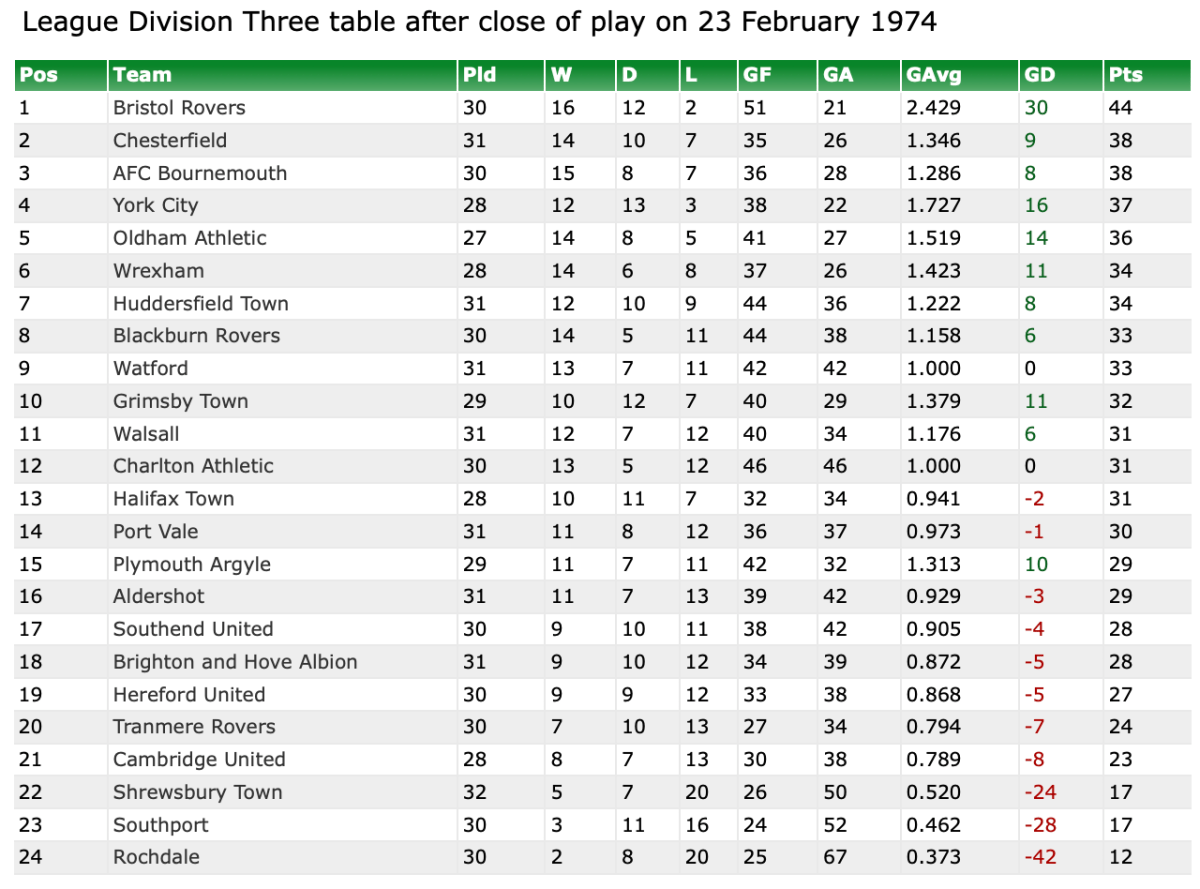Select the Shrewsbury Town entry

point(197,792)
